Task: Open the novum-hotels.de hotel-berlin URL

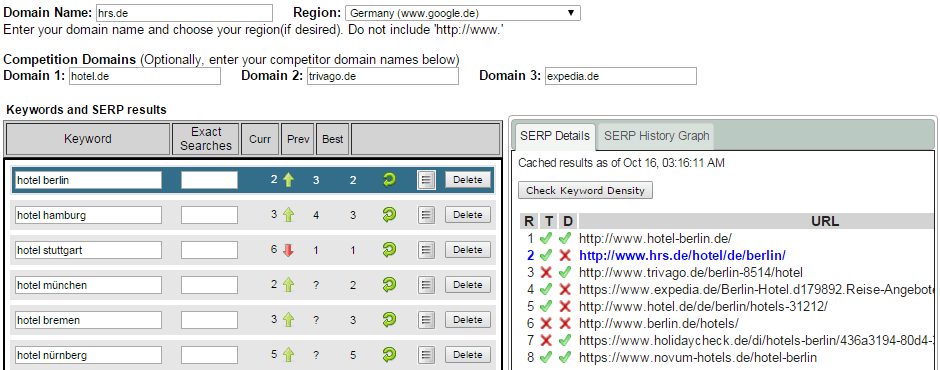Action: click(x=698, y=358)
